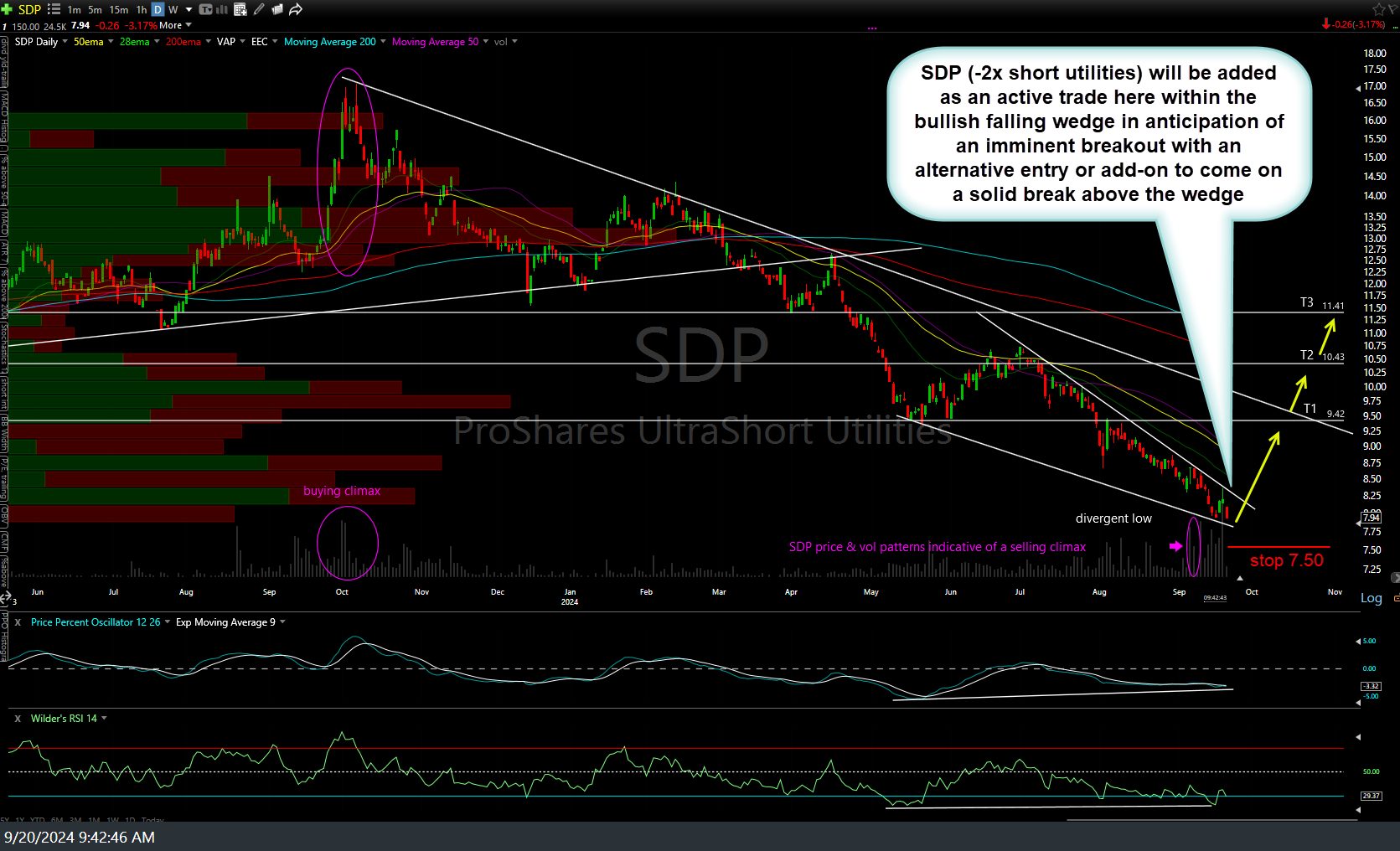The width and height of the screenshot is (1400, 851).
Task: Switch to the weekly W timeframe toggle
Action: point(173,9)
